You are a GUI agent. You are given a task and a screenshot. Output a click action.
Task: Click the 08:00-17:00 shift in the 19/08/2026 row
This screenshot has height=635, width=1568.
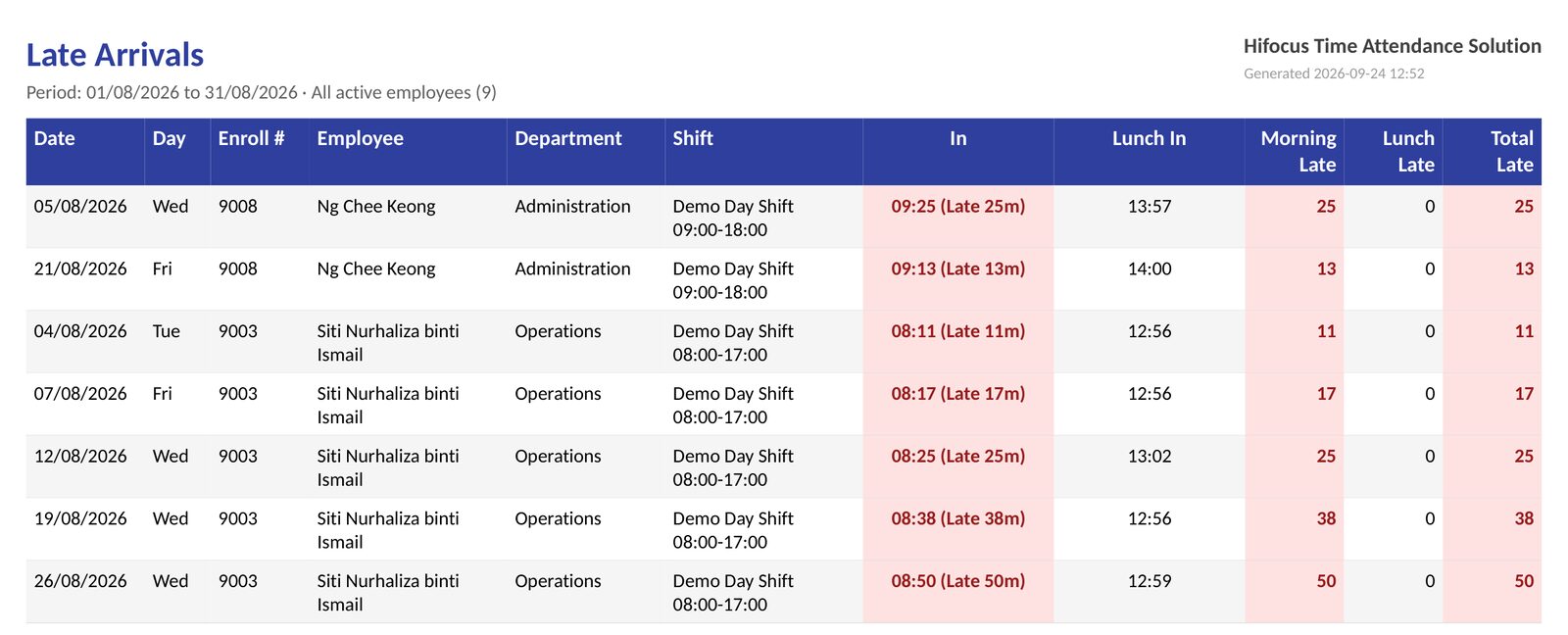pos(720,543)
